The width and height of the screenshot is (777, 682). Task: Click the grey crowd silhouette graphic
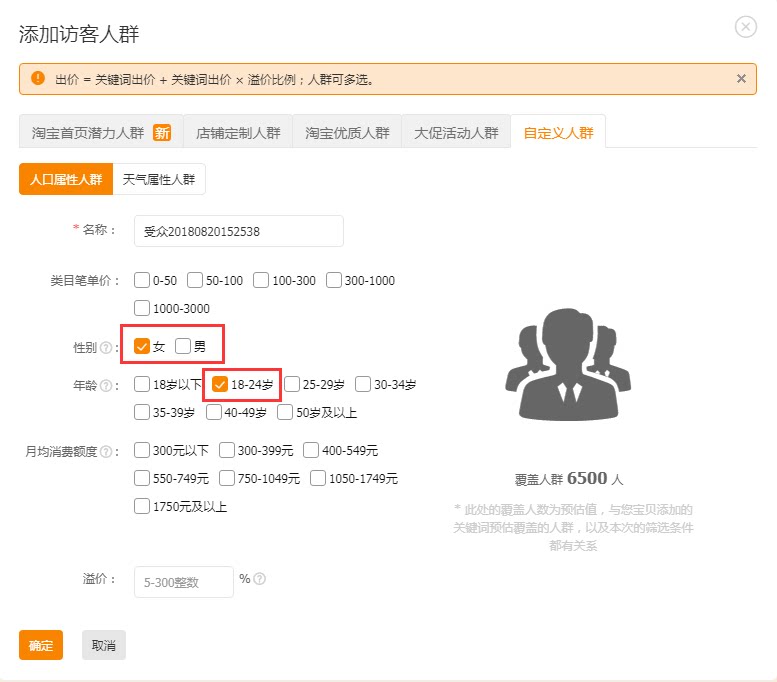(568, 364)
